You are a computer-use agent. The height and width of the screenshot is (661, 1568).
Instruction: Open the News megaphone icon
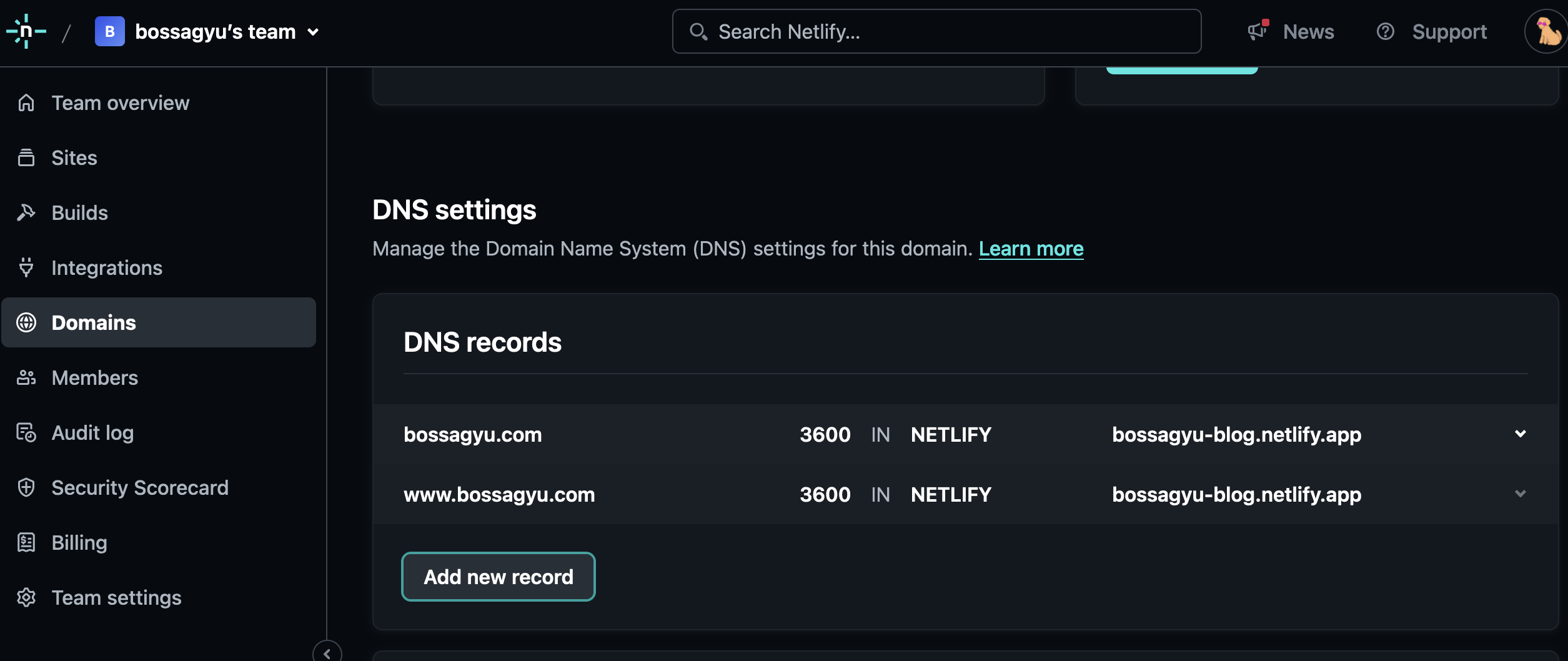pos(1258,31)
